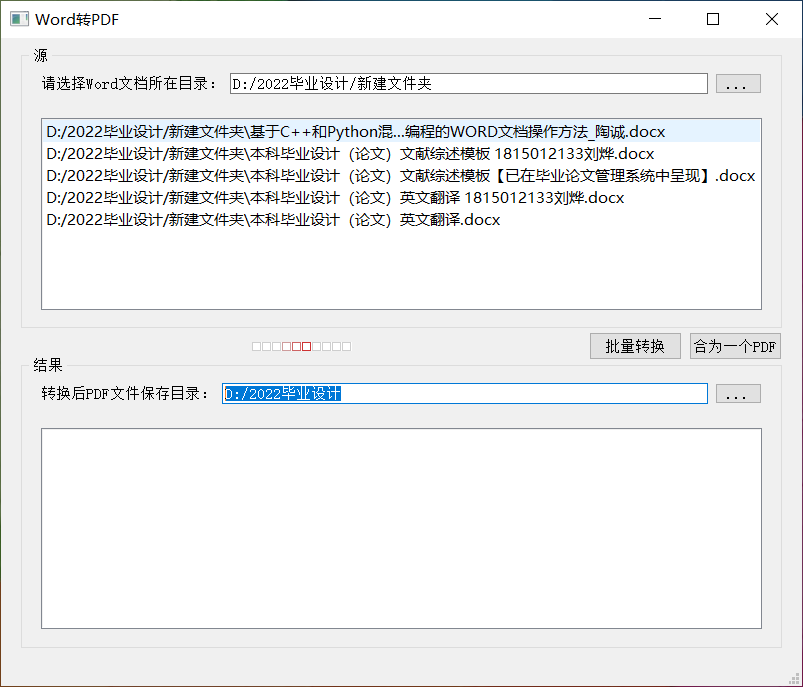
Task: Click inside the empty results list box
Action: 401,528
